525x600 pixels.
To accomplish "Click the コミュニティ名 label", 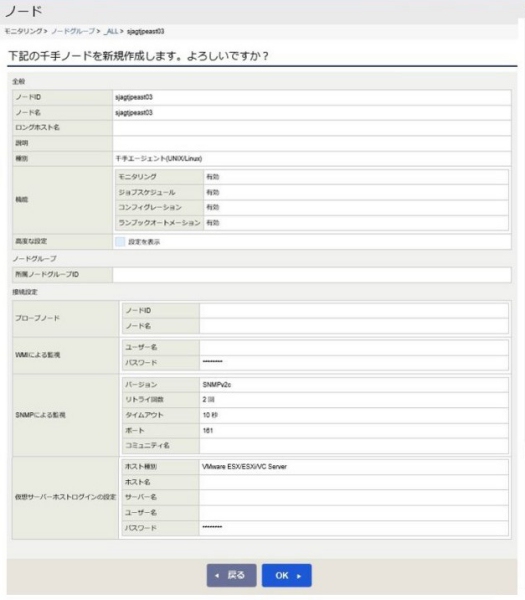I will [147, 445].
